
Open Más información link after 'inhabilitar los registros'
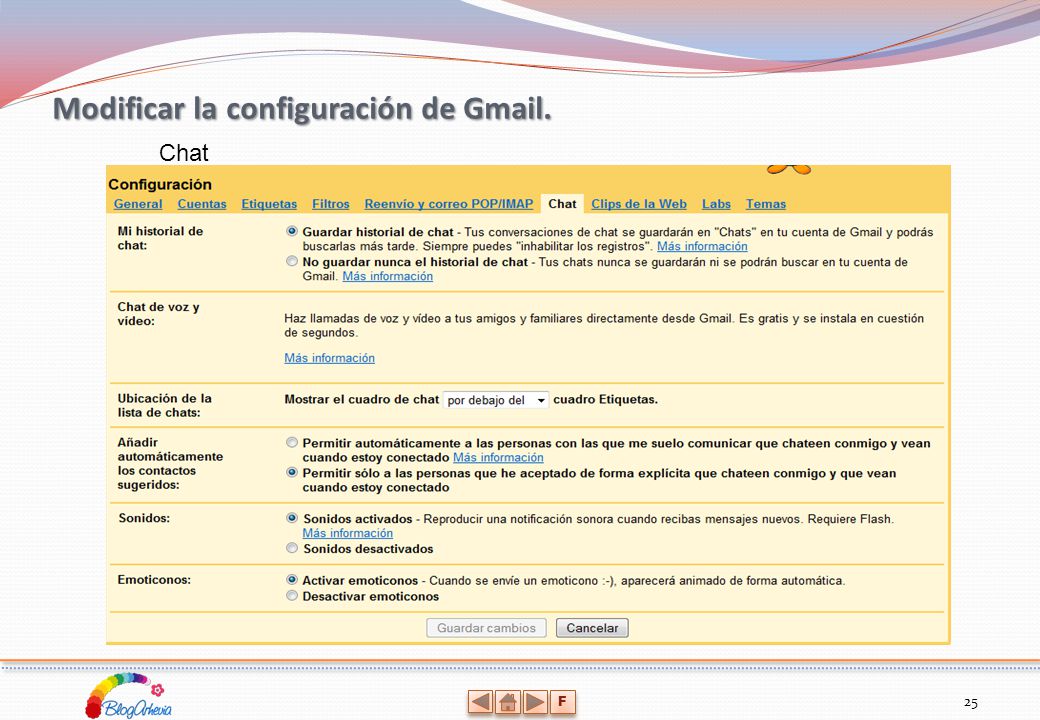pos(702,246)
